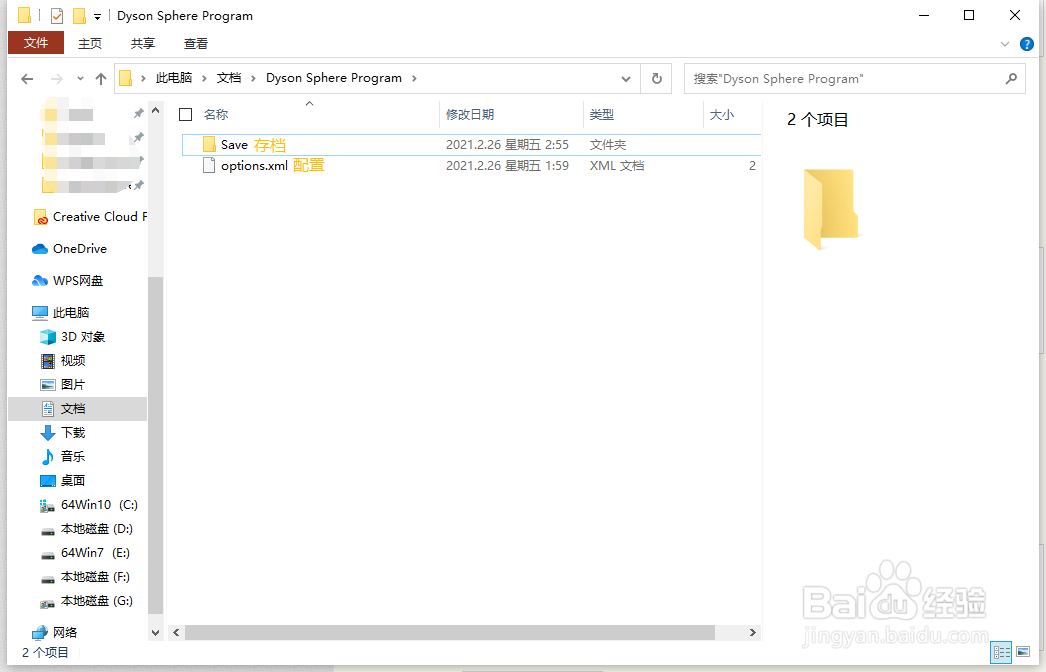Open 桌面 folder in sidebar
The image size is (1046, 672).
click(63, 481)
